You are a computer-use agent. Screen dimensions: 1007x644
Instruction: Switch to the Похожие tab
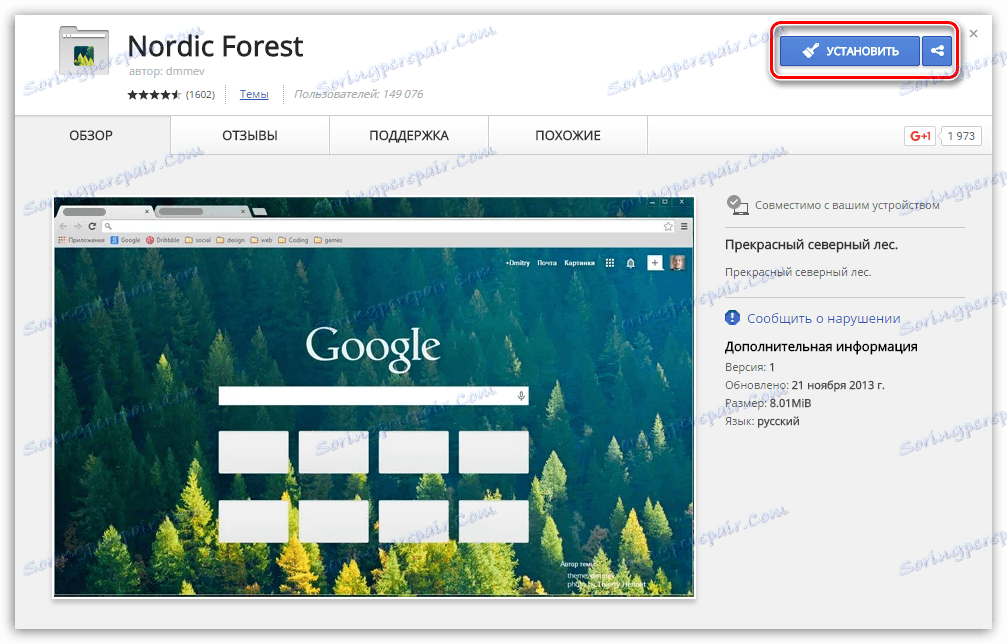(568, 135)
